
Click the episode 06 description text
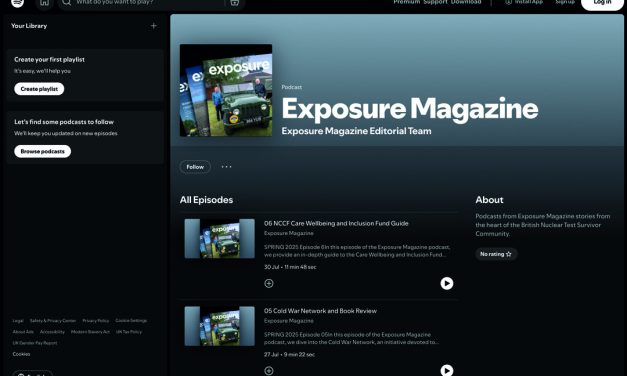[357, 251]
